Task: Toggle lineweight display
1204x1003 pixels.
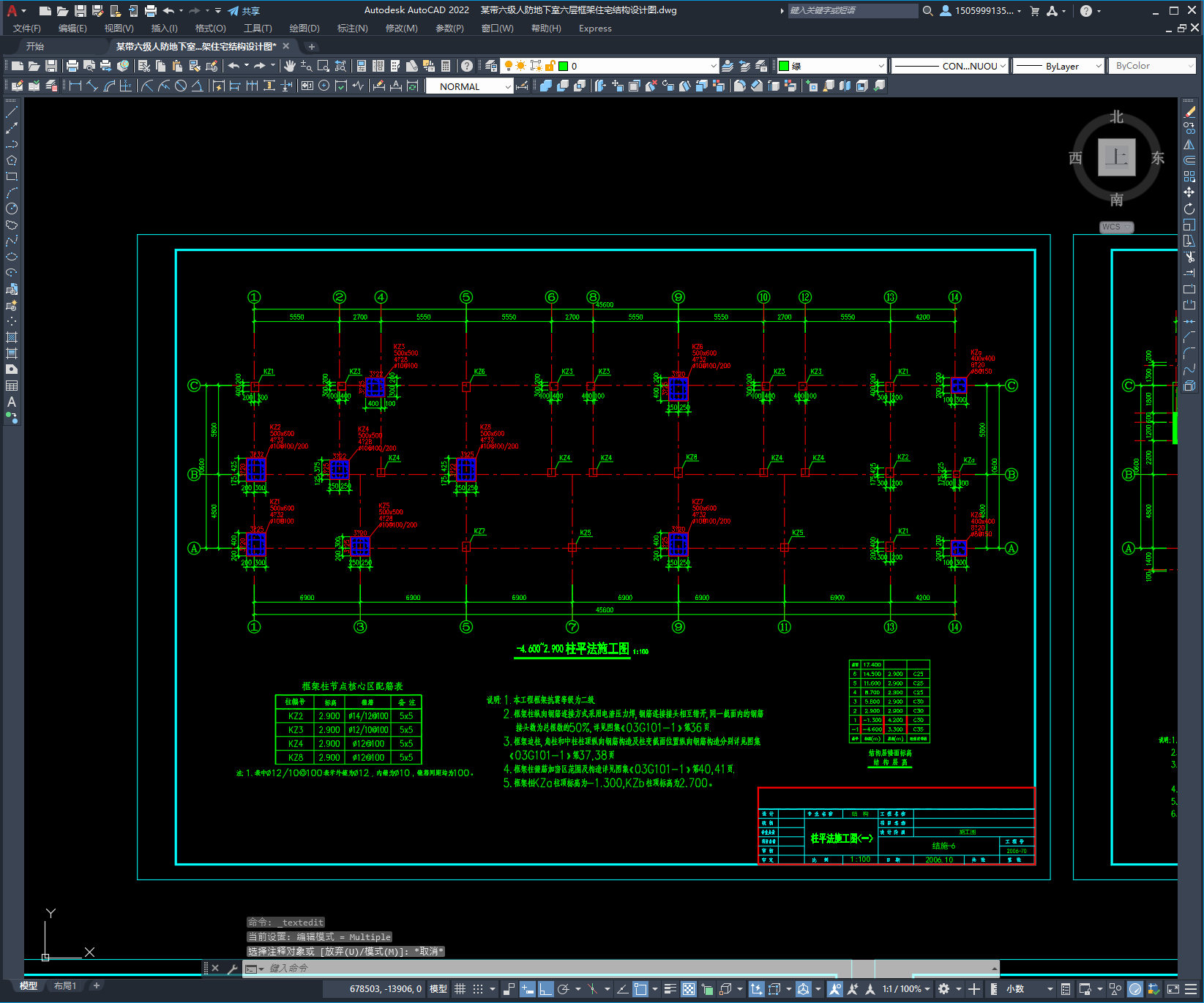Action: tap(670, 988)
